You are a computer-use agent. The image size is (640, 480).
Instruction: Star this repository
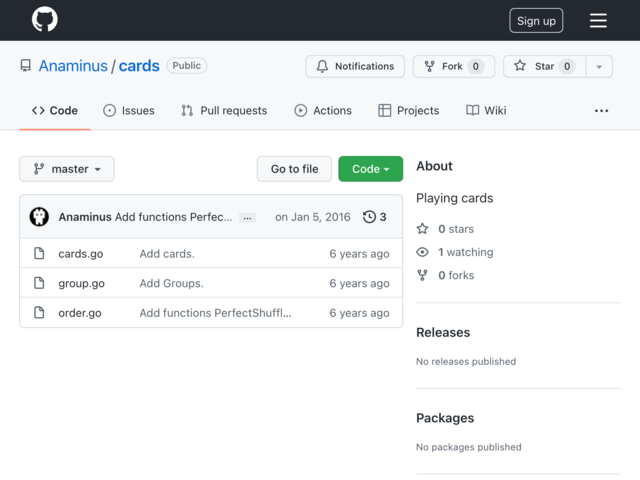tap(544, 66)
